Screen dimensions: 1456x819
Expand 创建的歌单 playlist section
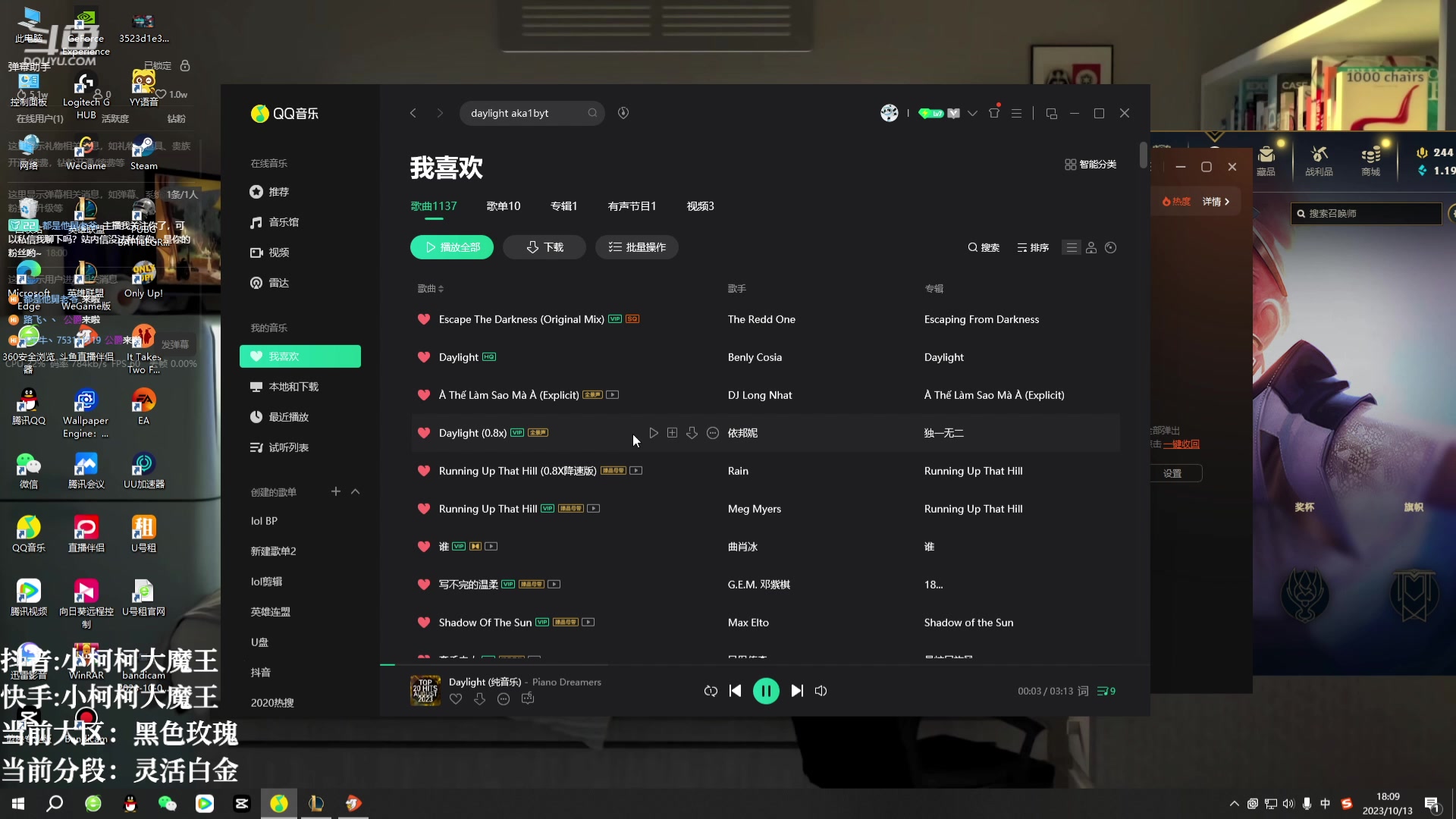tap(355, 491)
